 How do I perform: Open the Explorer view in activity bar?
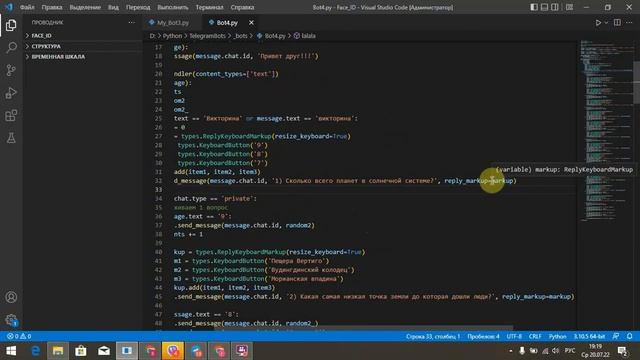[x=11, y=25]
